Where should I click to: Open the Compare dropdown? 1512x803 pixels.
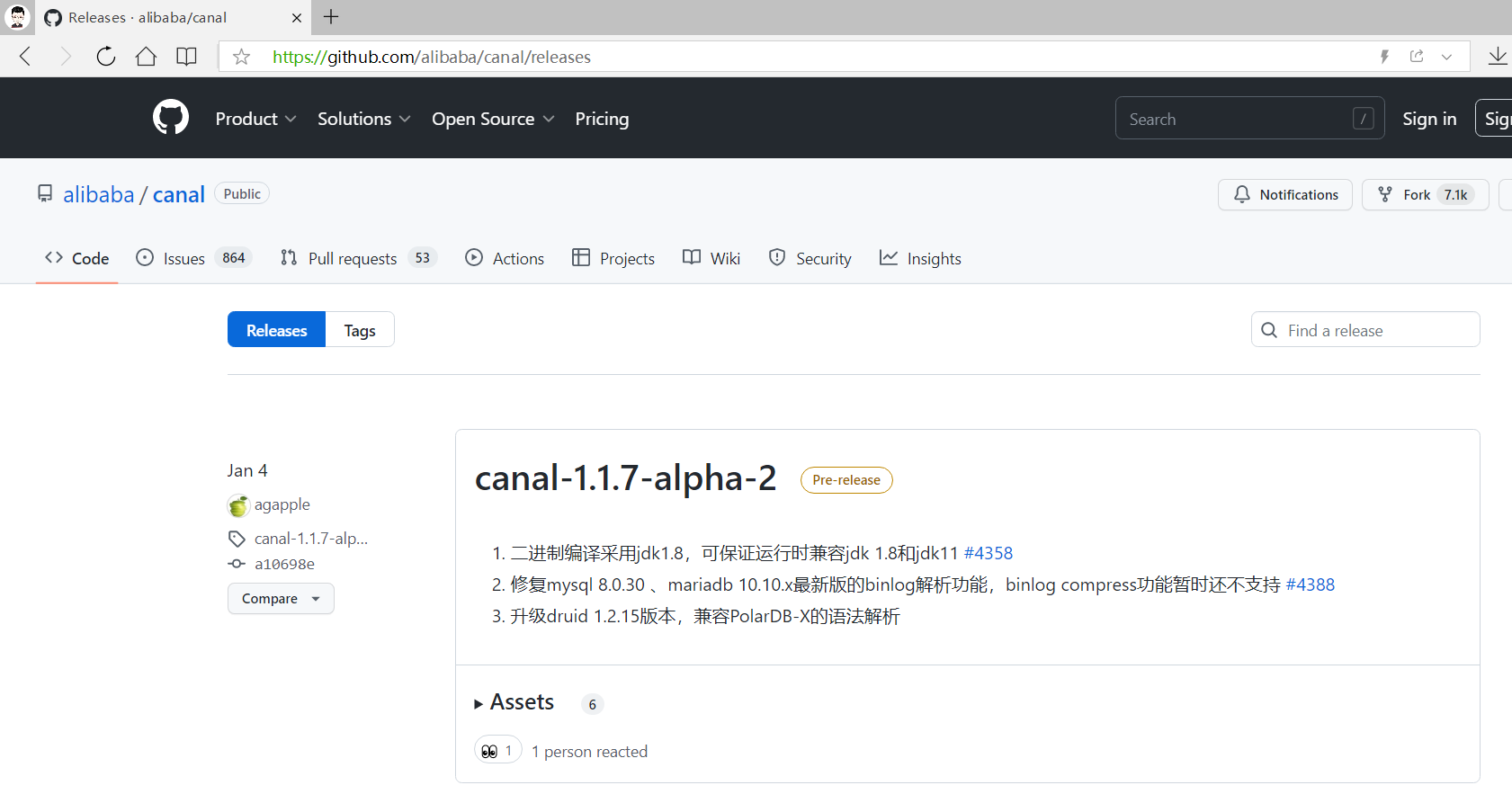(281, 599)
